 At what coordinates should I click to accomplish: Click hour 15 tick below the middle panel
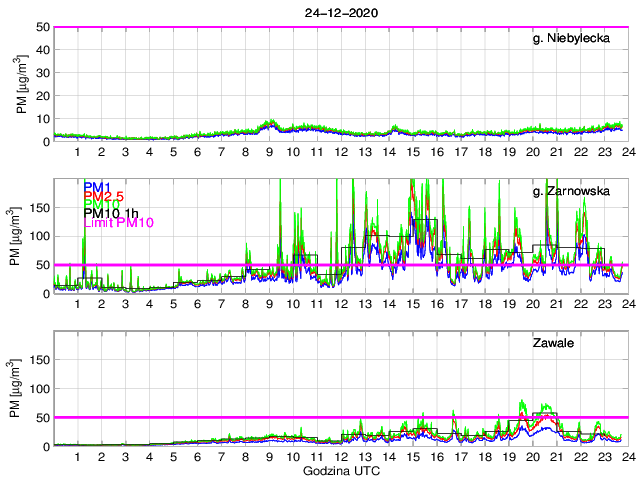coord(412,304)
